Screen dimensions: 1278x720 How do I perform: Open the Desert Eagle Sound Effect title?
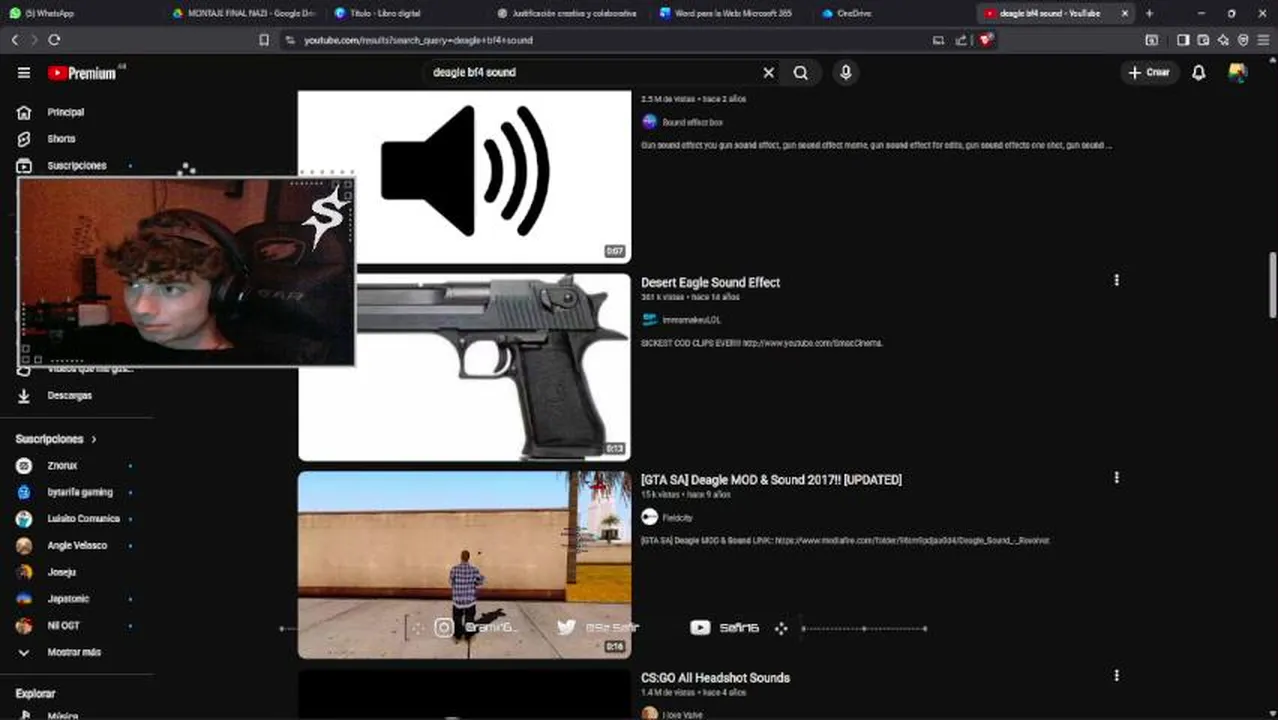(x=710, y=283)
